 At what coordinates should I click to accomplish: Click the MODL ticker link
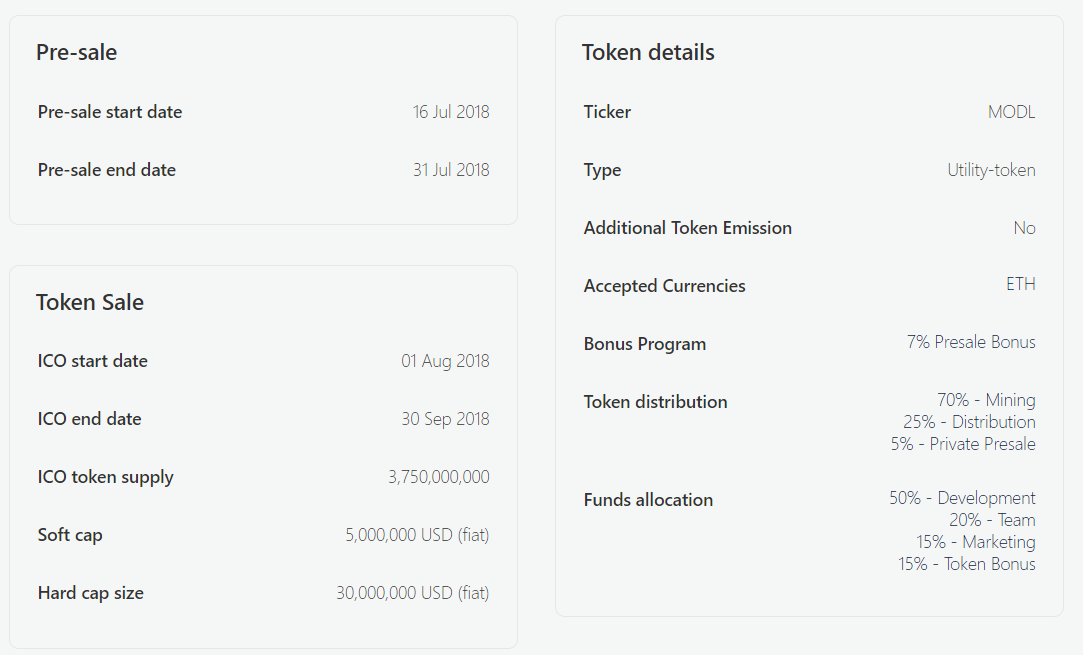click(1011, 112)
